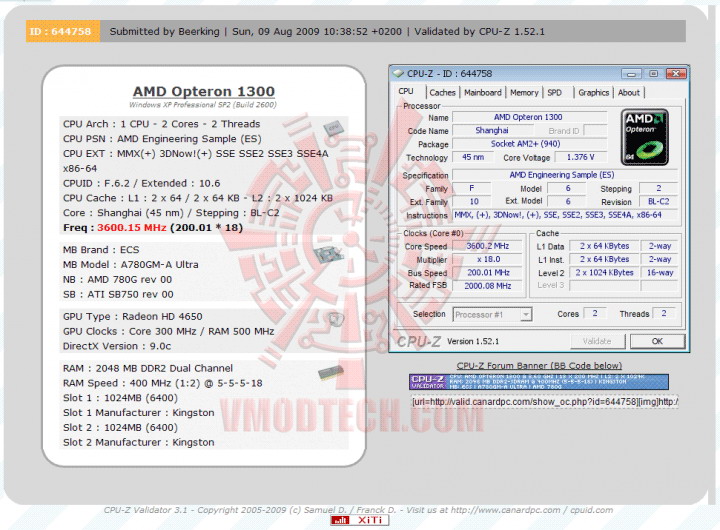Click the CPU-Z Validator copyright footer text
The image size is (720, 530).
coord(358,510)
